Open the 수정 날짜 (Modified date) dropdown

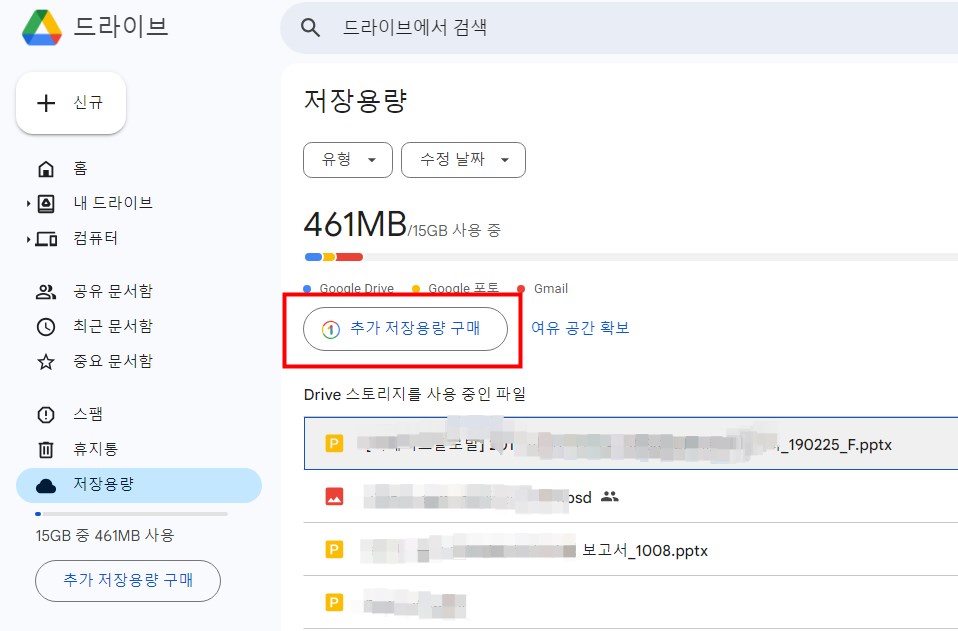pyautogui.click(x=463, y=159)
